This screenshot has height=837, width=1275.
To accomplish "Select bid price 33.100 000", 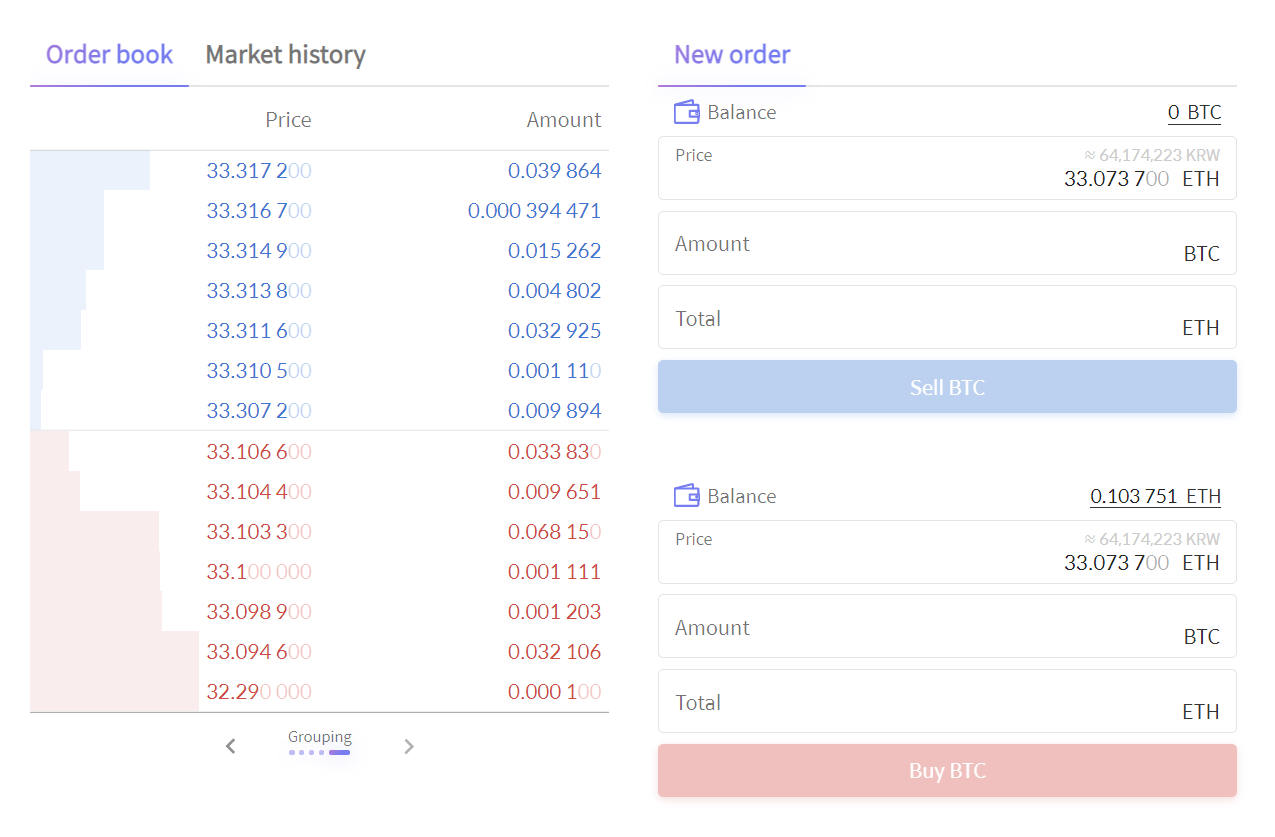I will click(259, 572).
